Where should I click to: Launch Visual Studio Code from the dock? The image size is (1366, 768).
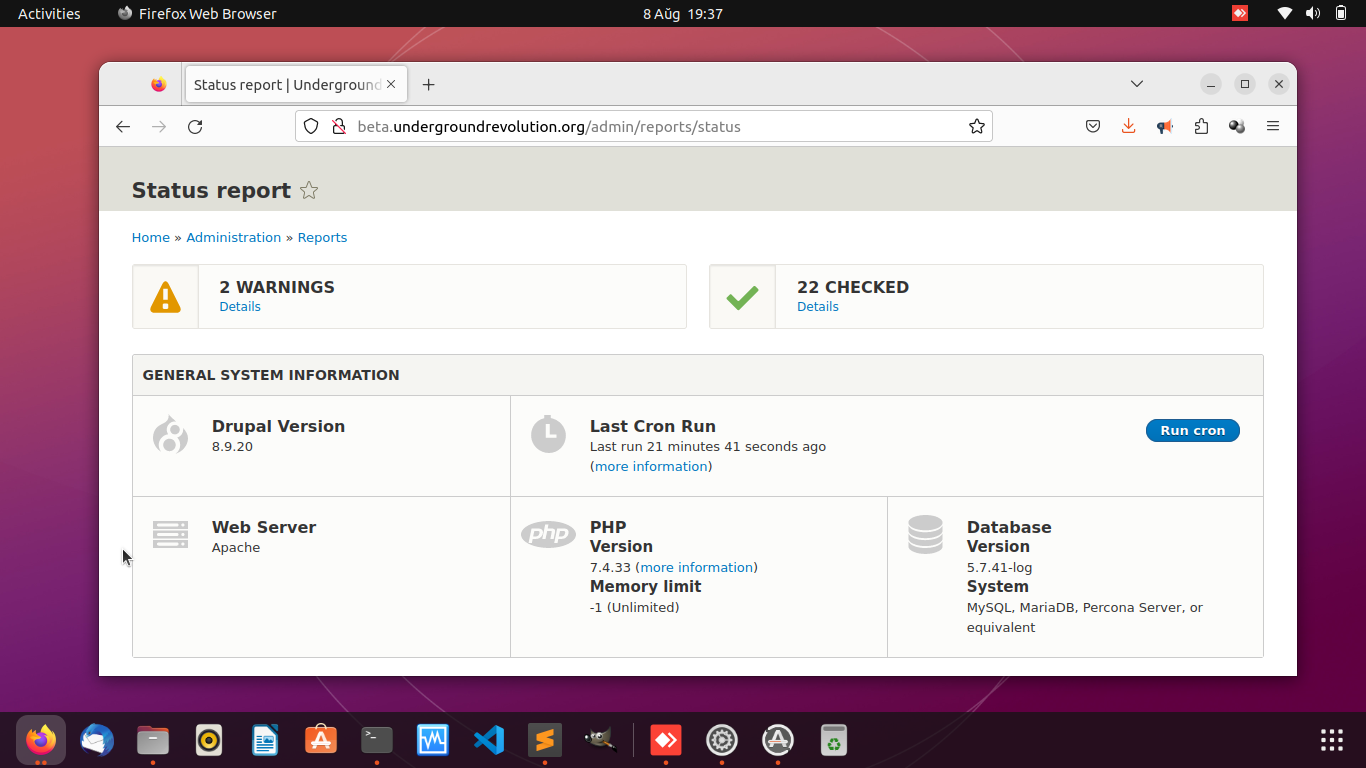click(x=489, y=740)
